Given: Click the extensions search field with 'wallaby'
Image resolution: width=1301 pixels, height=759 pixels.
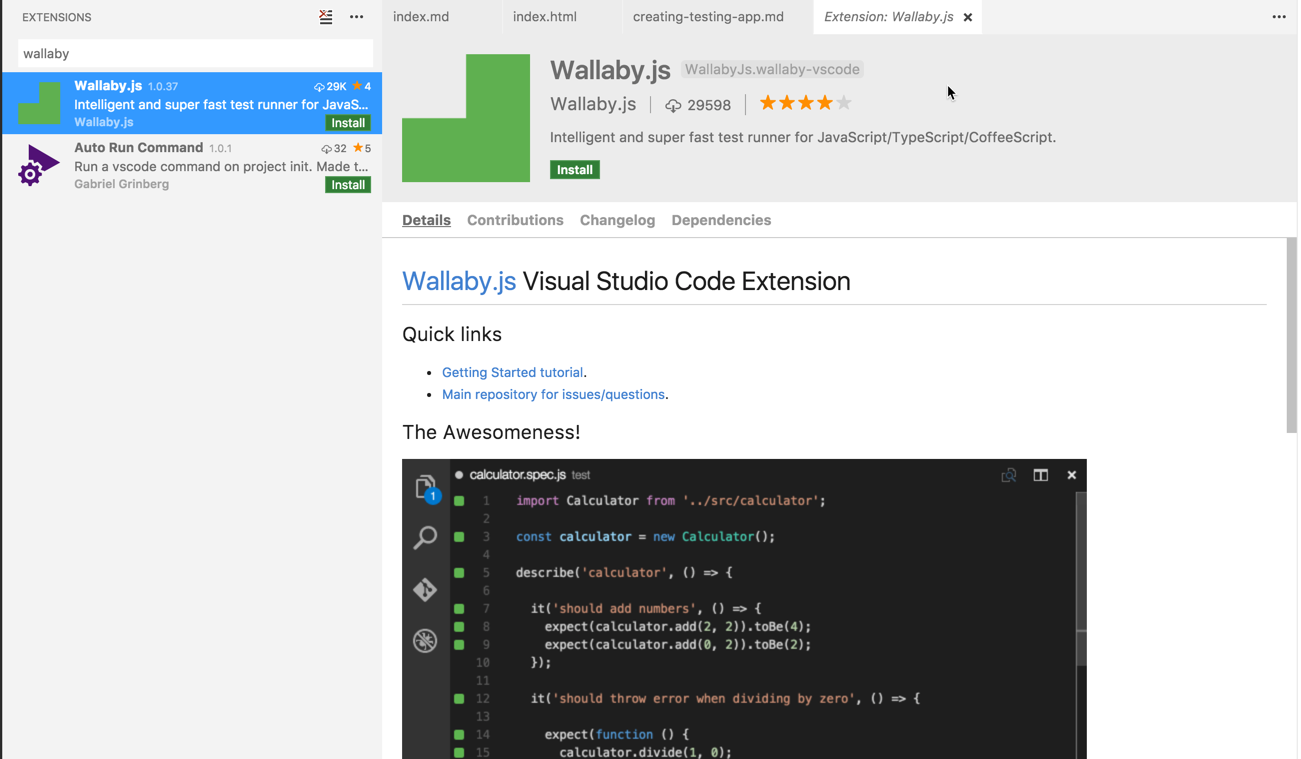Looking at the screenshot, I should pyautogui.click(x=196, y=53).
